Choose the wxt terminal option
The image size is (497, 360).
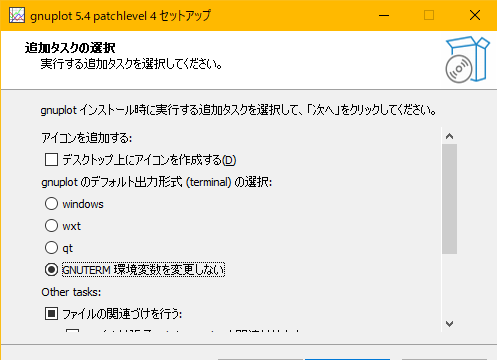[51, 226]
